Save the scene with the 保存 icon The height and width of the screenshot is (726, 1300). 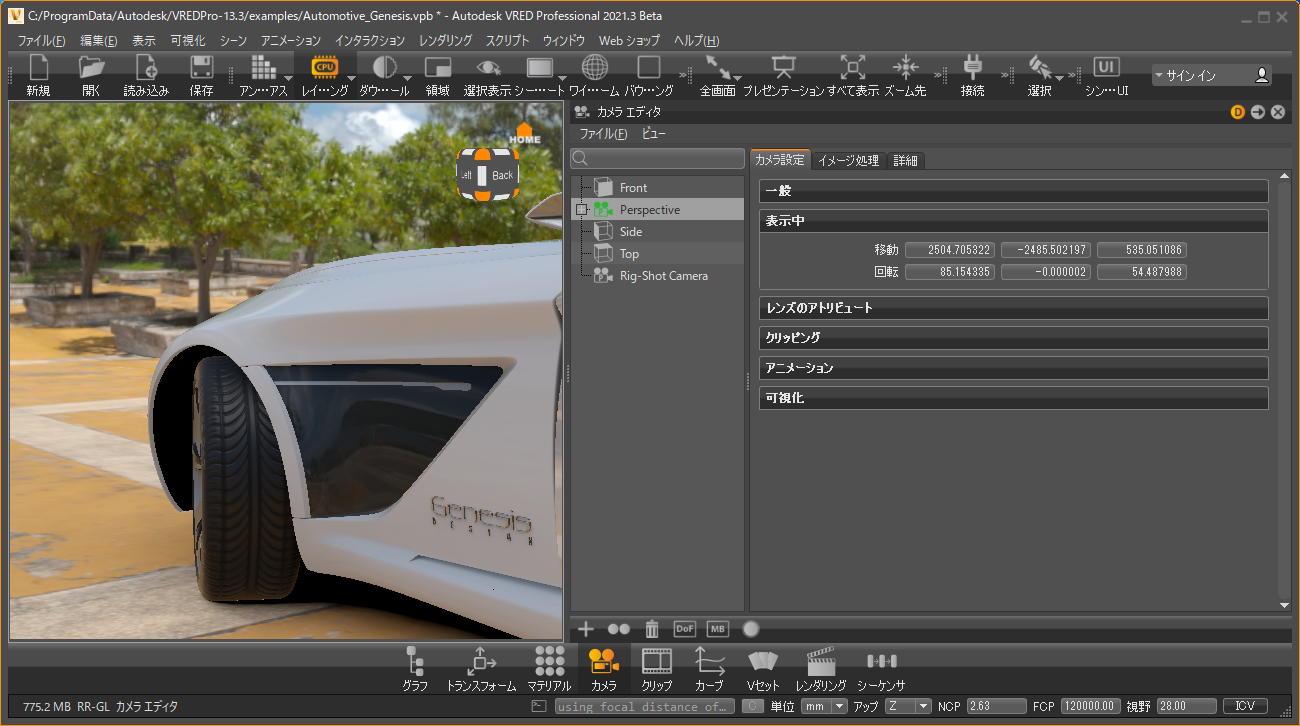coord(201,68)
